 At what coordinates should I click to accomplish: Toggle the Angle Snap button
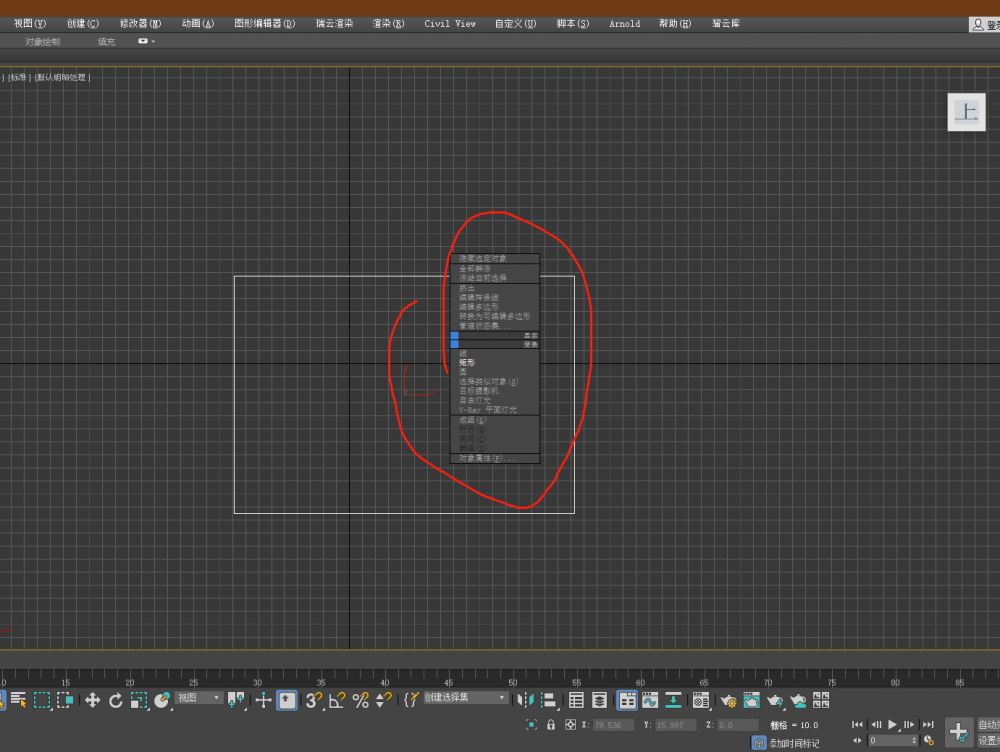337,700
